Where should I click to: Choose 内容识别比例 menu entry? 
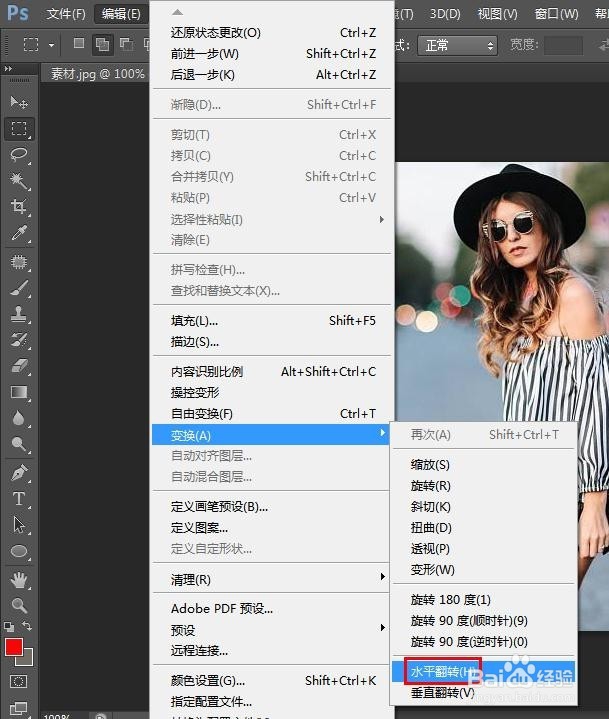[271, 372]
